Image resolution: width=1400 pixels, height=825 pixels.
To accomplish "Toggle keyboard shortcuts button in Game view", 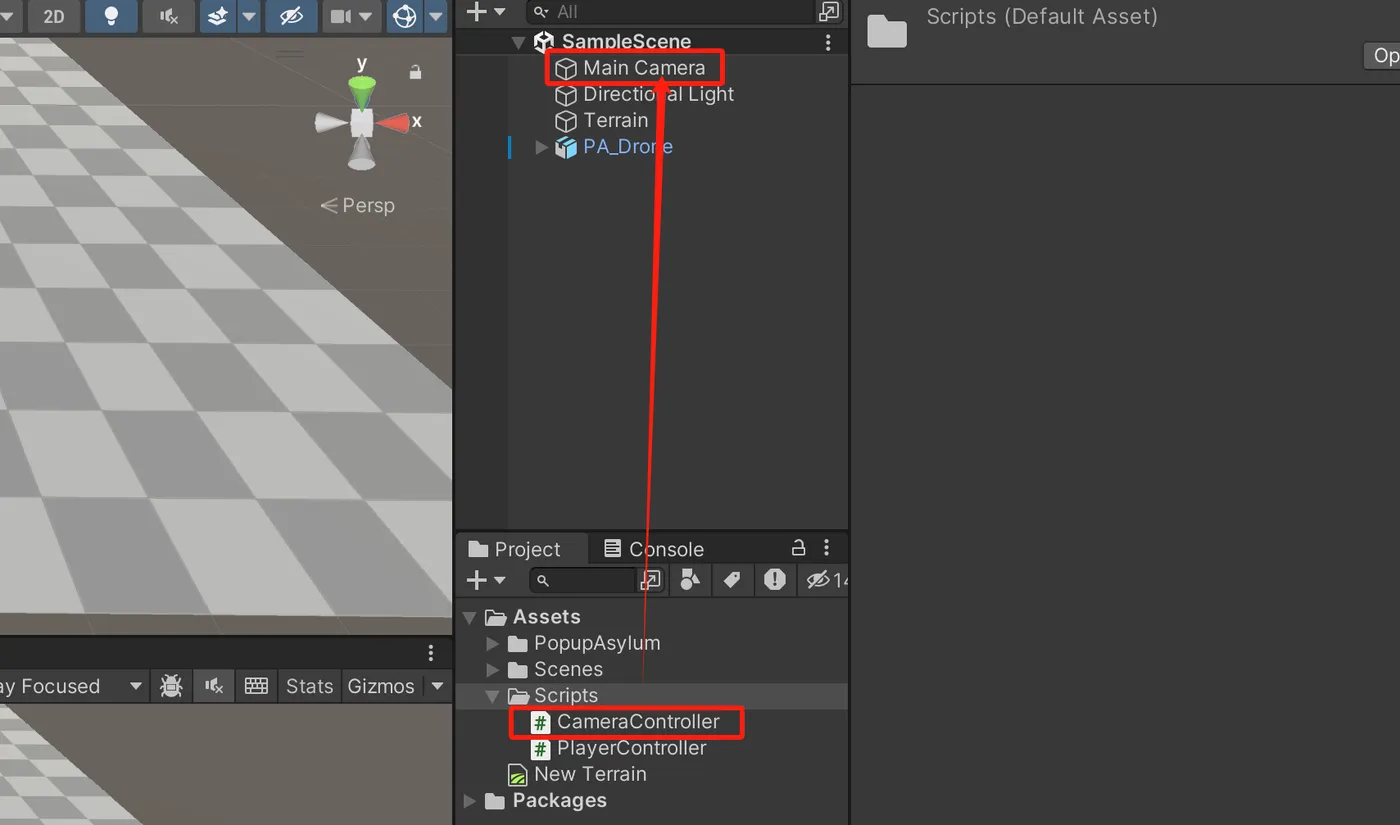I will (x=256, y=686).
